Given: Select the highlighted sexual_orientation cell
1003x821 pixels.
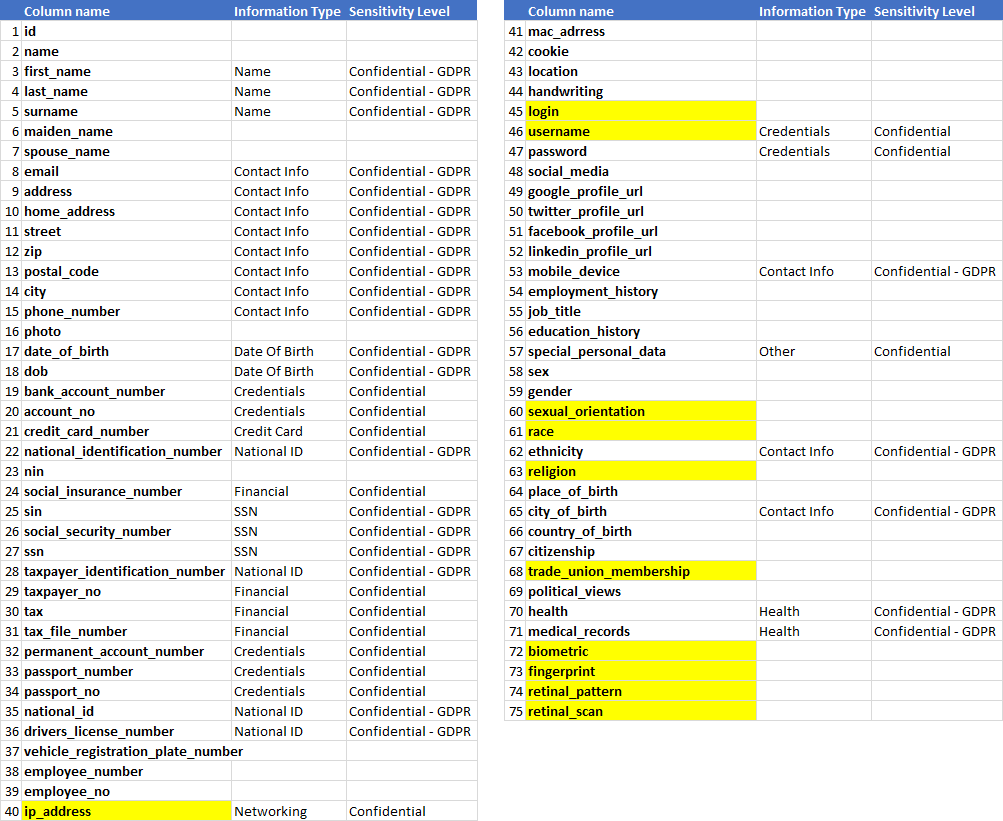Looking at the screenshot, I should (640, 411).
